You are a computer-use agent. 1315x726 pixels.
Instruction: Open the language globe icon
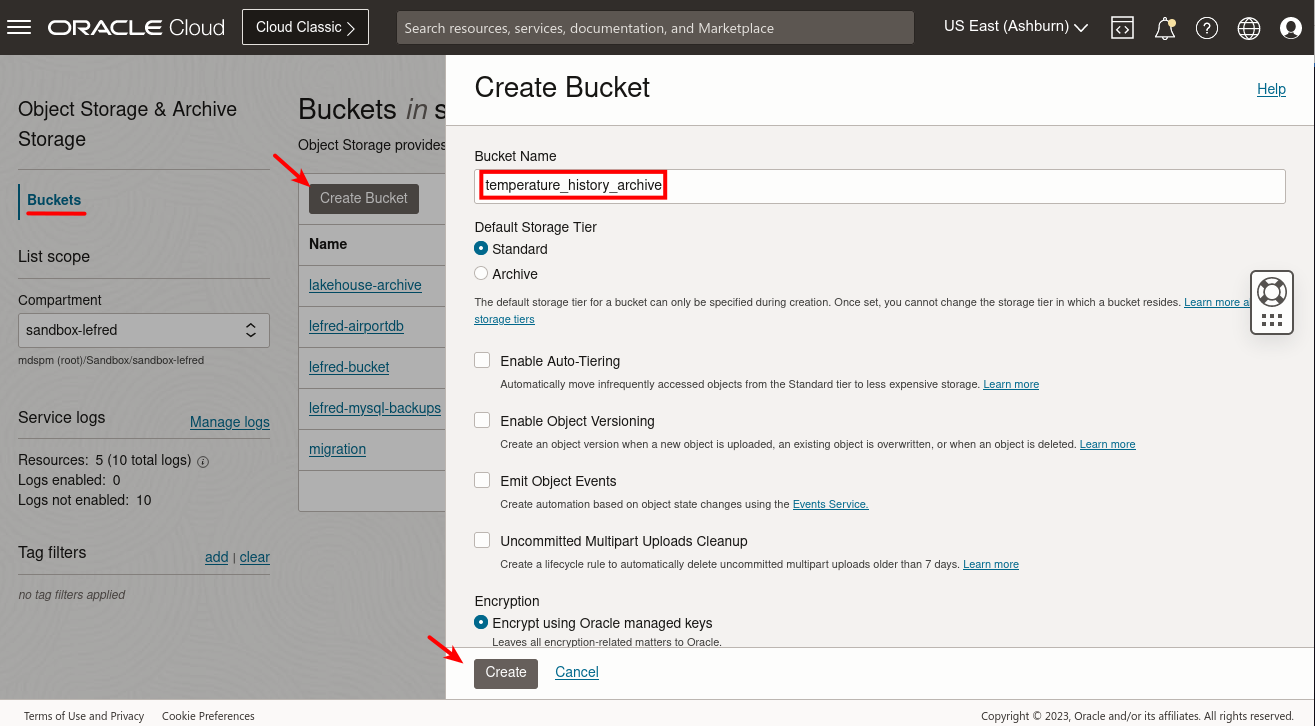coord(1248,27)
